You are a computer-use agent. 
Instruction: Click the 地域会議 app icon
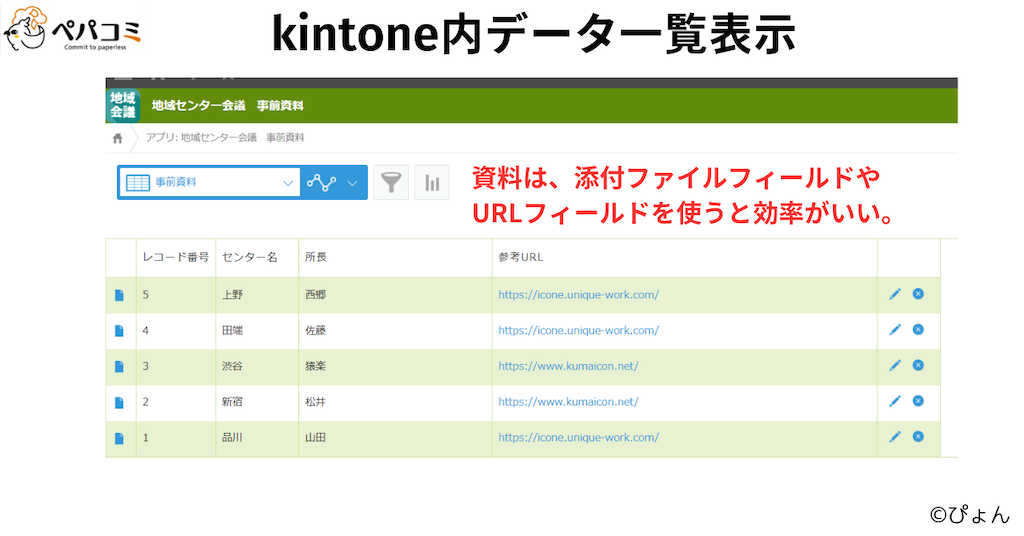tap(123, 105)
